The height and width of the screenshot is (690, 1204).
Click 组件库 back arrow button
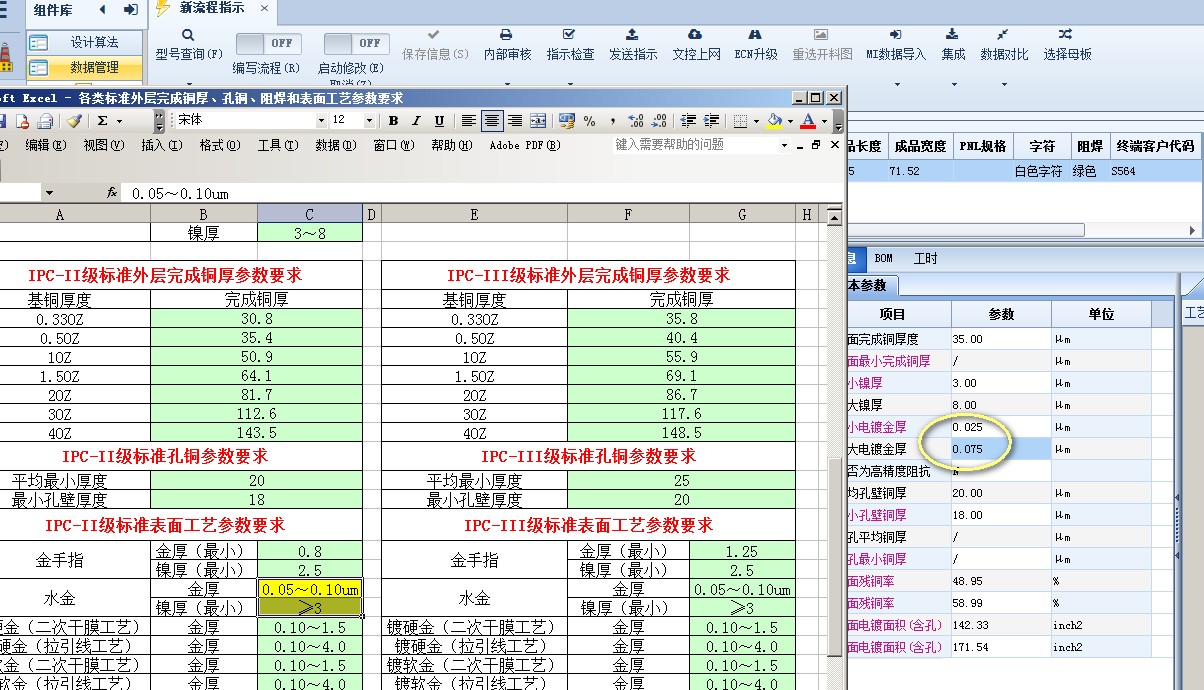click(x=103, y=9)
